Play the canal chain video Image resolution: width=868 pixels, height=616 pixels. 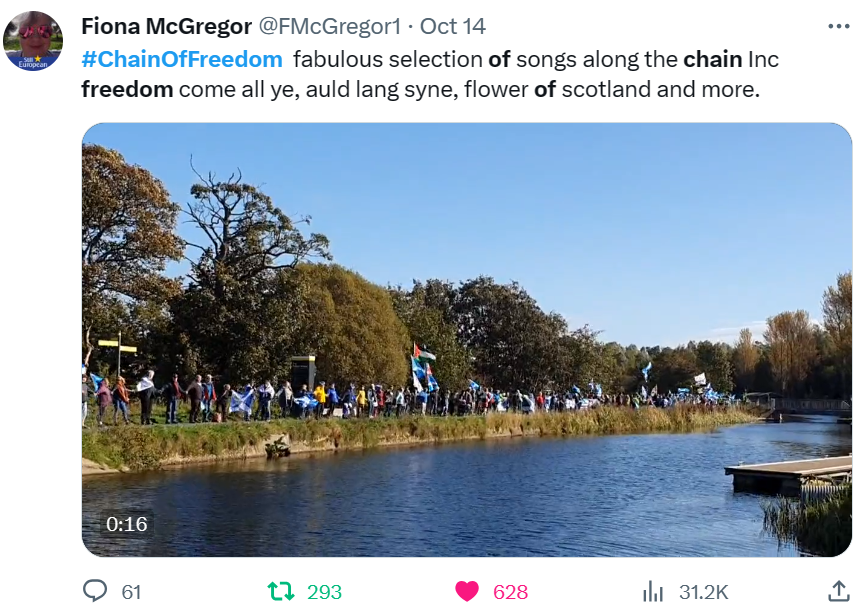(467, 340)
